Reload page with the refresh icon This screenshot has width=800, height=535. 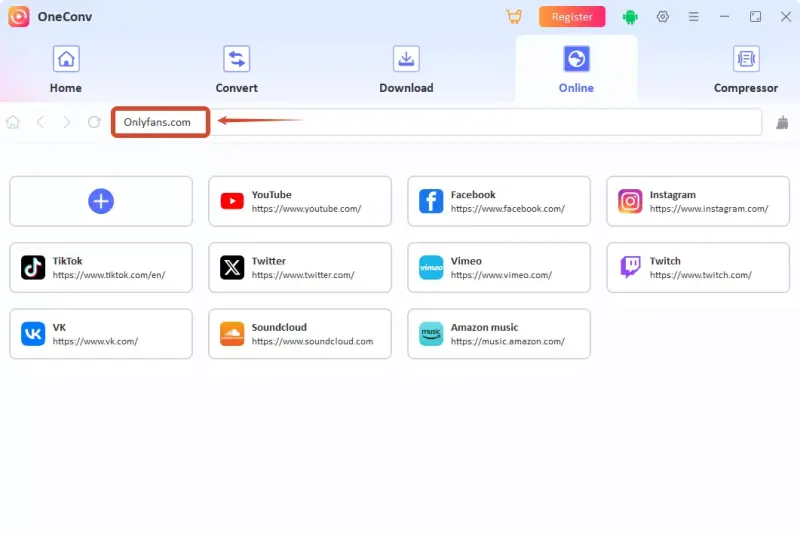[x=94, y=122]
